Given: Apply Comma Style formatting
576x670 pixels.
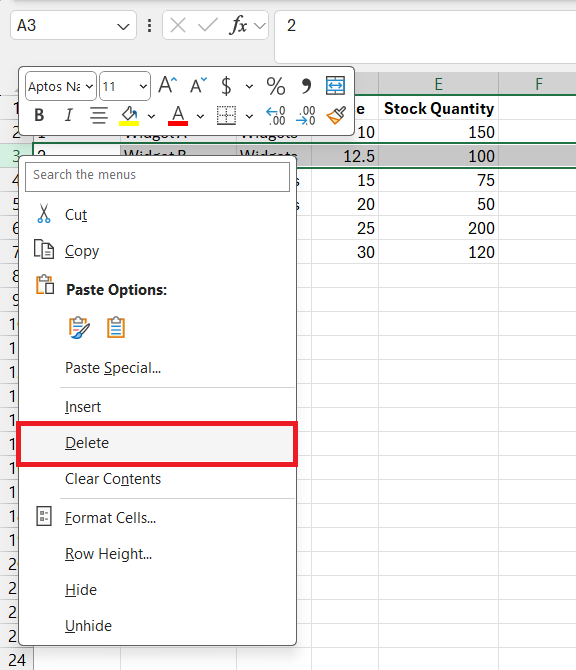Looking at the screenshot, I should point(306,86).
